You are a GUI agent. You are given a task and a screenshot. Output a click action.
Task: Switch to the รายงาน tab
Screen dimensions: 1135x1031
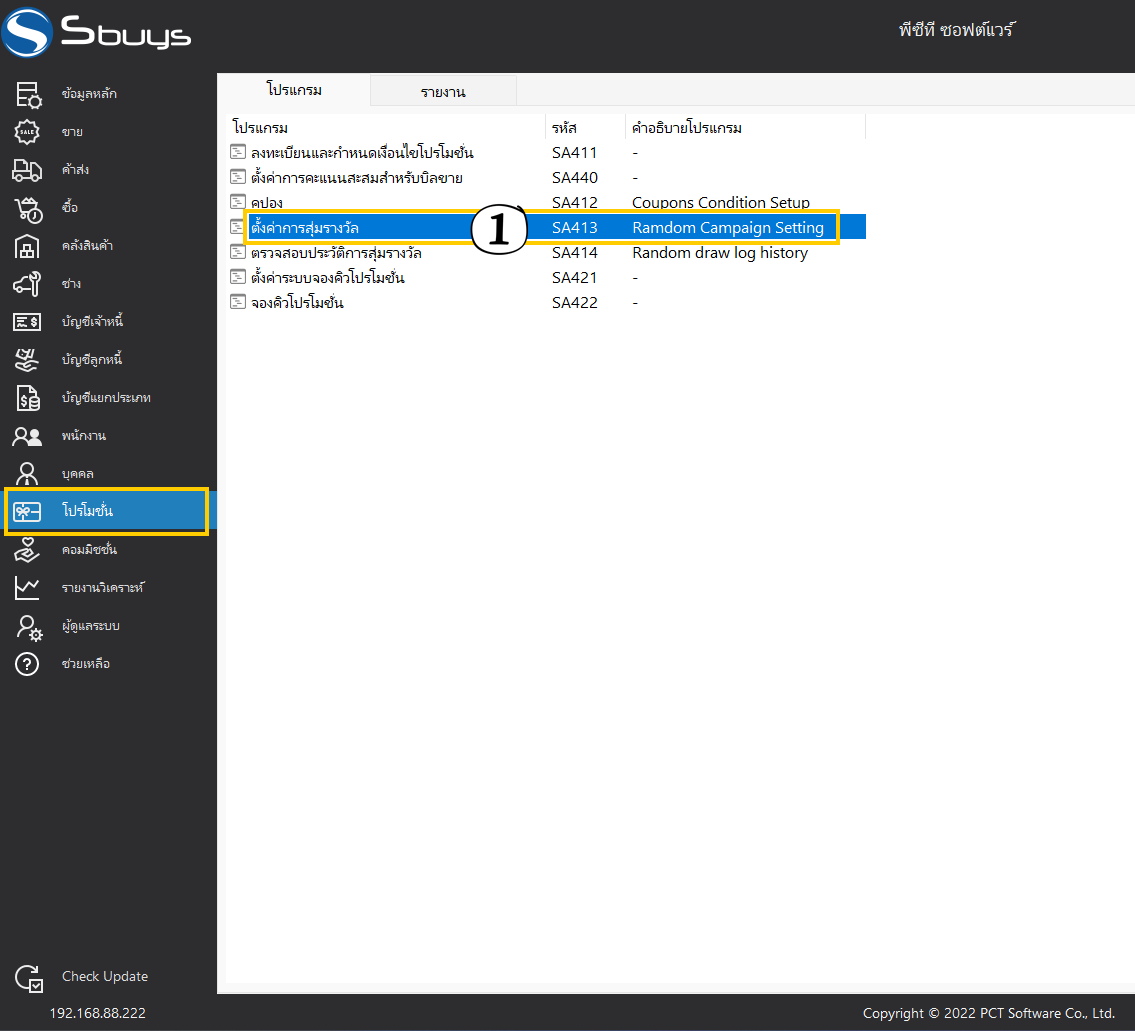click(x=443, y=92)
